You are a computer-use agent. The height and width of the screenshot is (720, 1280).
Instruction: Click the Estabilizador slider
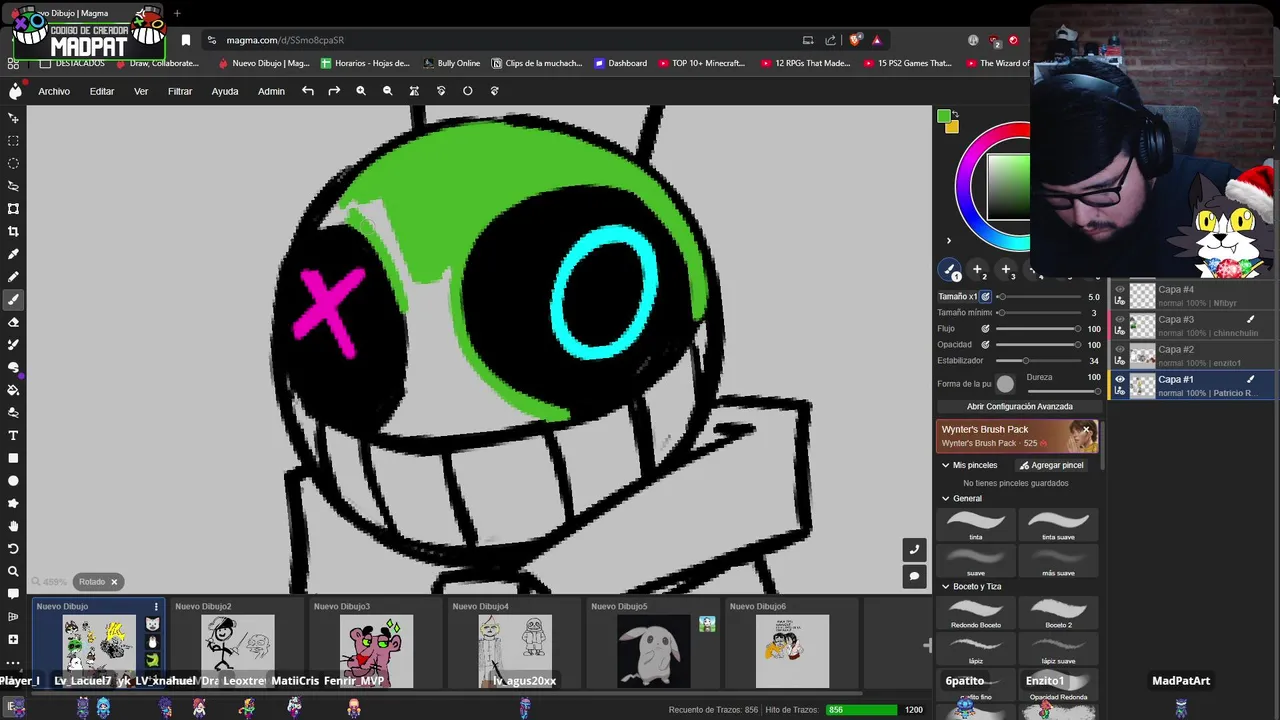pos(1038,361)
